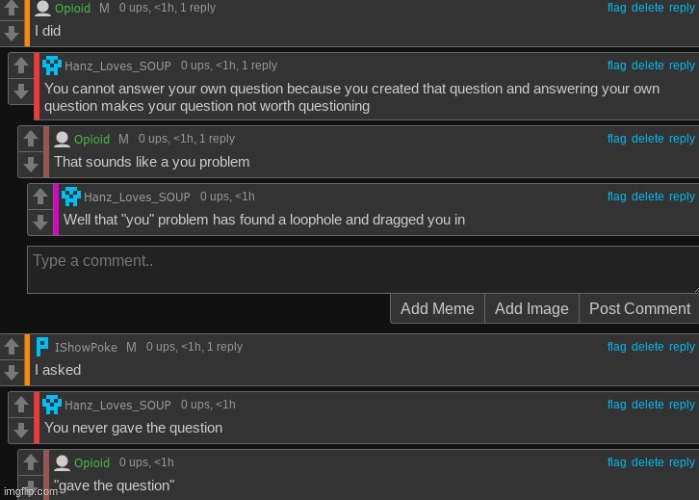Delete the "That sounds like a you problem" comment
699x500 pixels.
(x=647, y=139)
